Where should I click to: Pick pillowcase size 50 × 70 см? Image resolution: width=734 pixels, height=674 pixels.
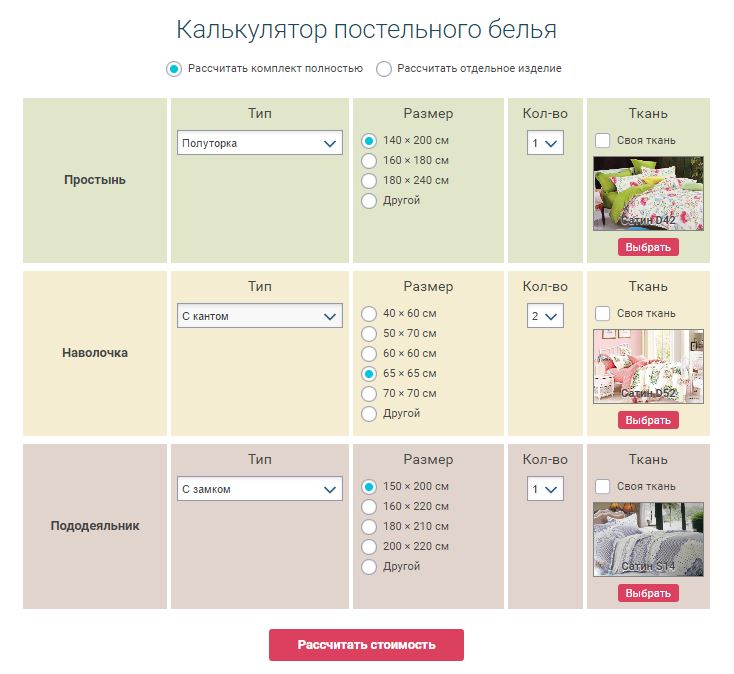tap(369, 333)
